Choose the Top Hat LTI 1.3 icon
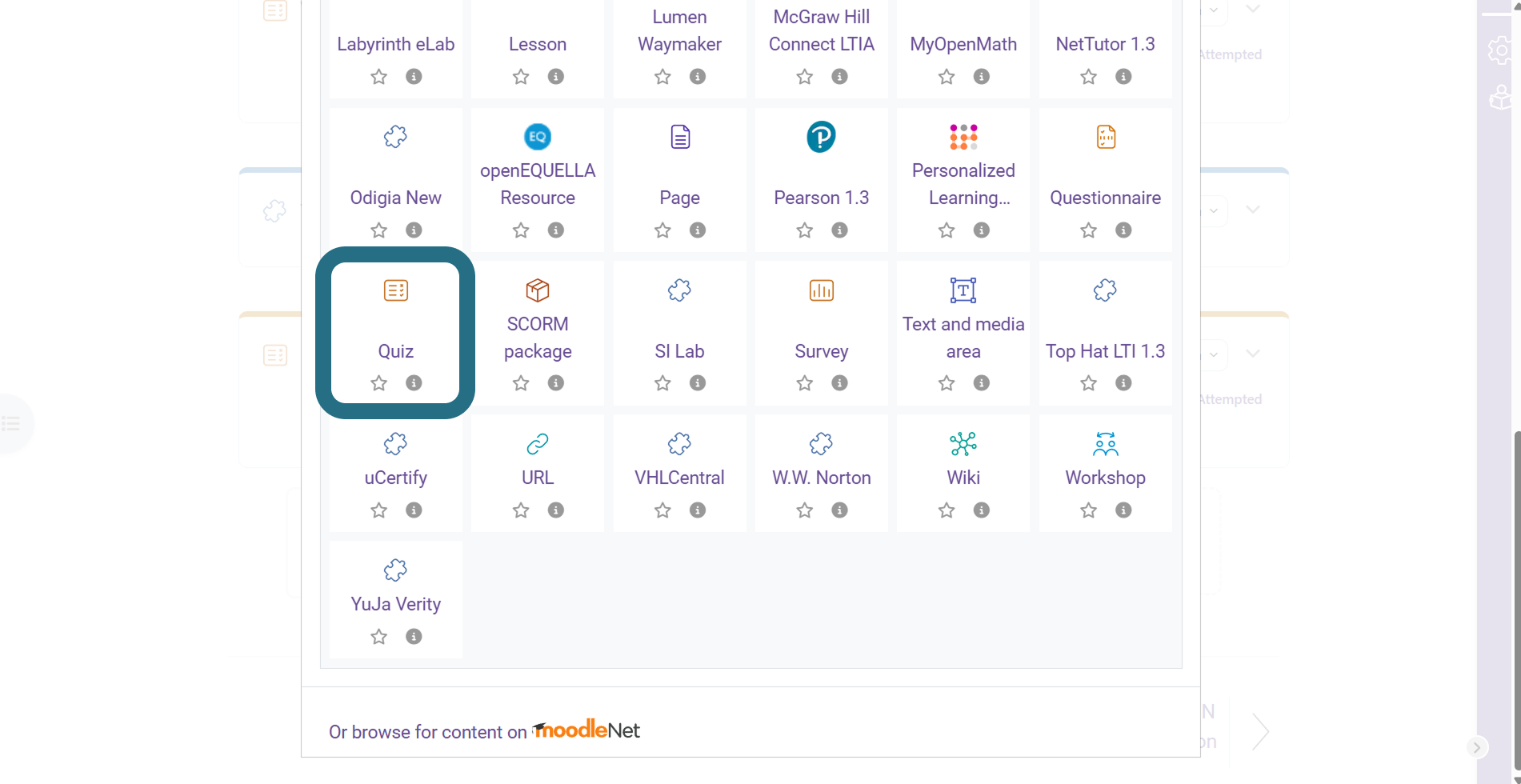 coord(1105,290)
